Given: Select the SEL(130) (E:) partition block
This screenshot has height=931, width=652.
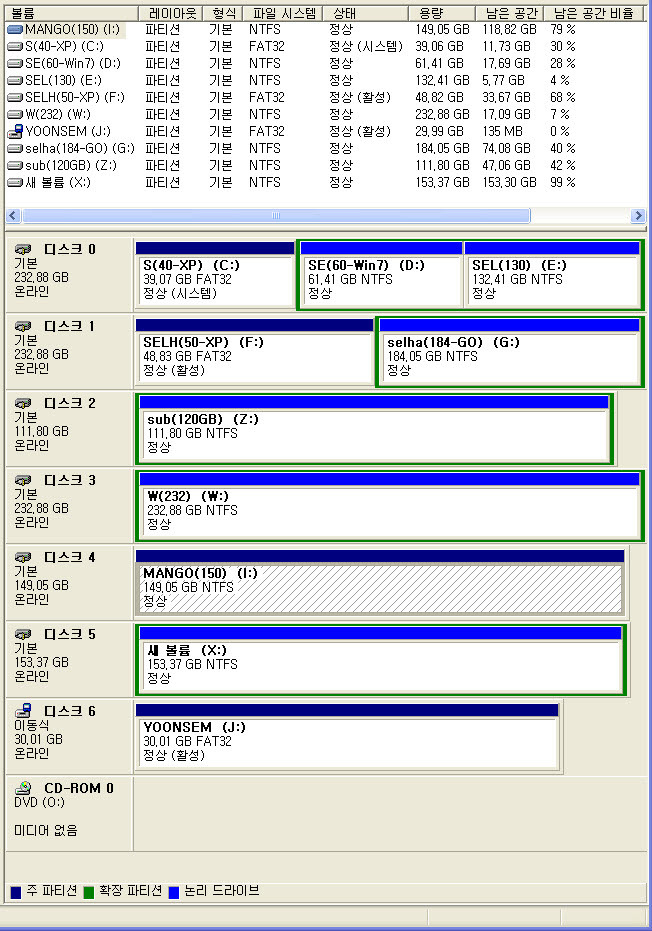Looking at the screenshot, I should pyautogui.click(x=552, y=275).
